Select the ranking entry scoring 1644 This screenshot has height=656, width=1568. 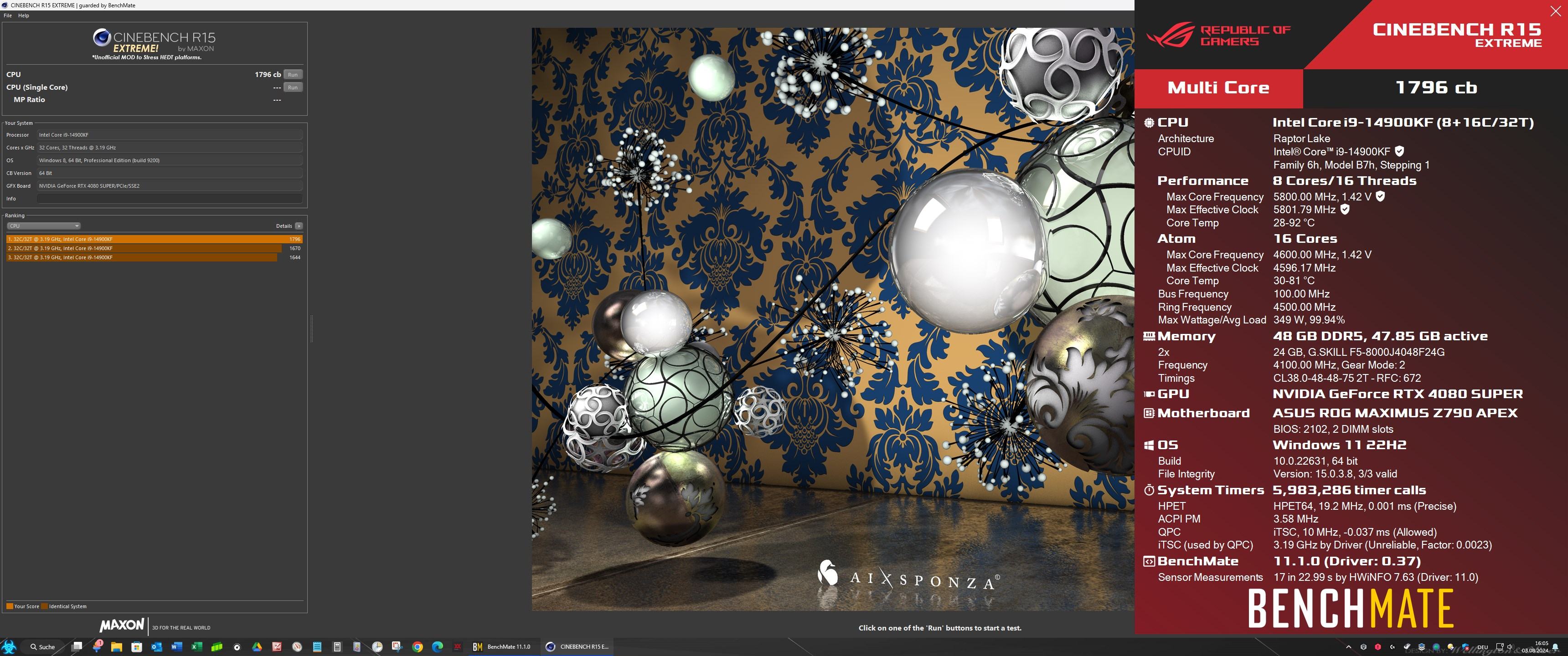coord(155,257)
